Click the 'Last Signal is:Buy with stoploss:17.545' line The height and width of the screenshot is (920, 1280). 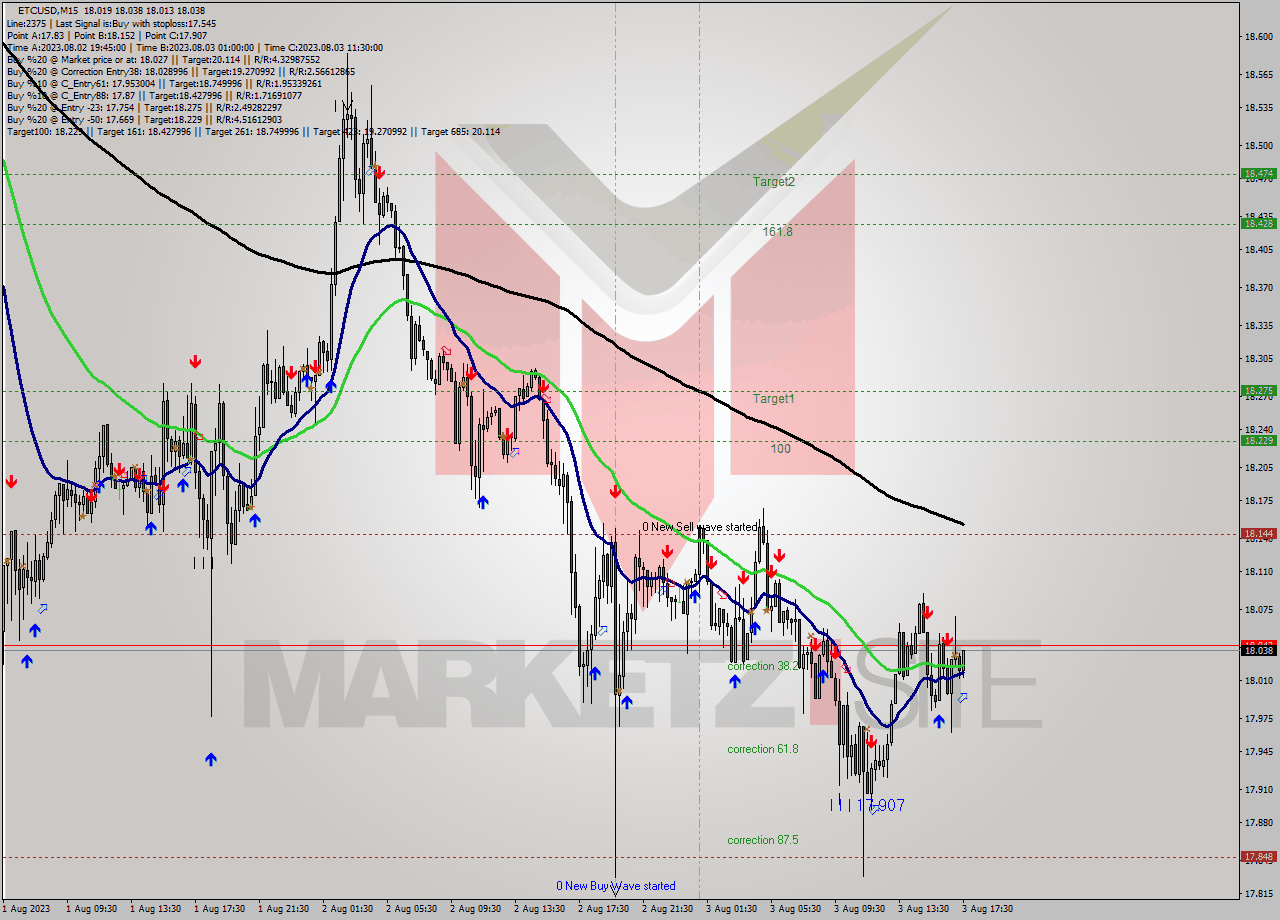136,23
